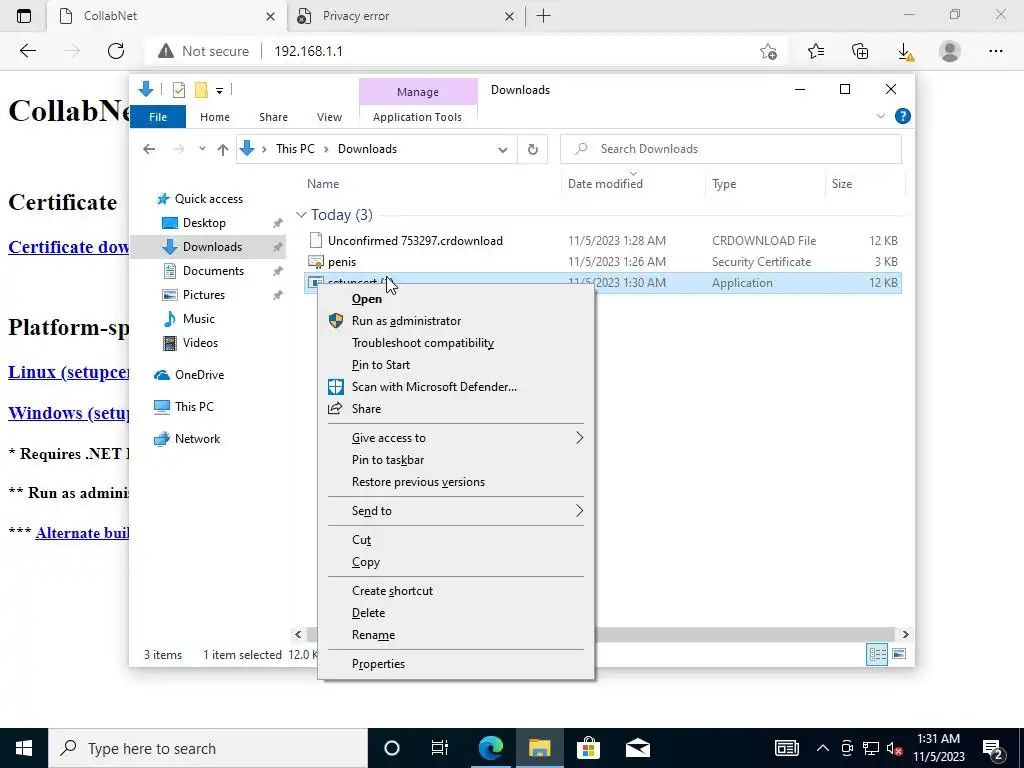Open Edge Favorites list icon
This screenshot has height=768, width=1024.
[x=816, y=51]
